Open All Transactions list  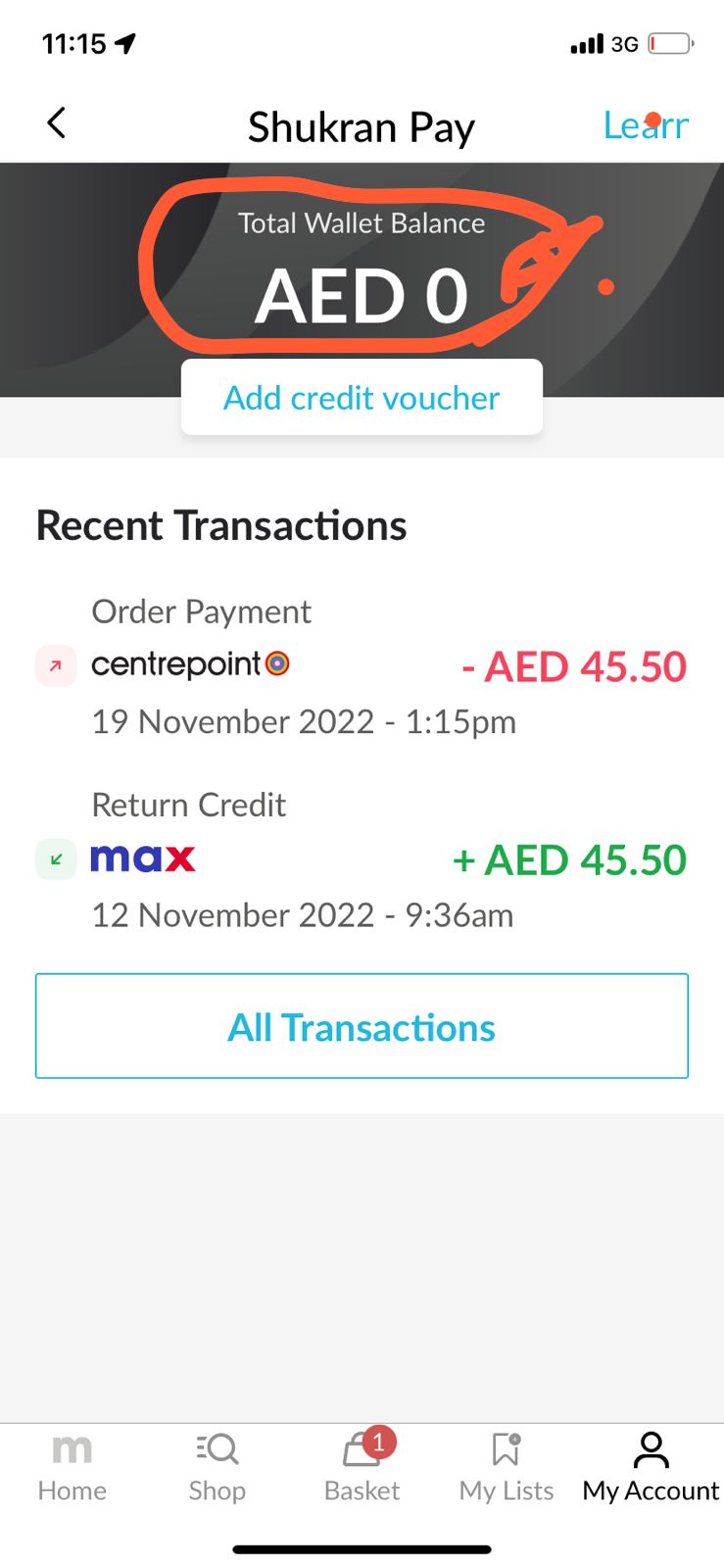pyautogui.click(x=362, y=1026)
